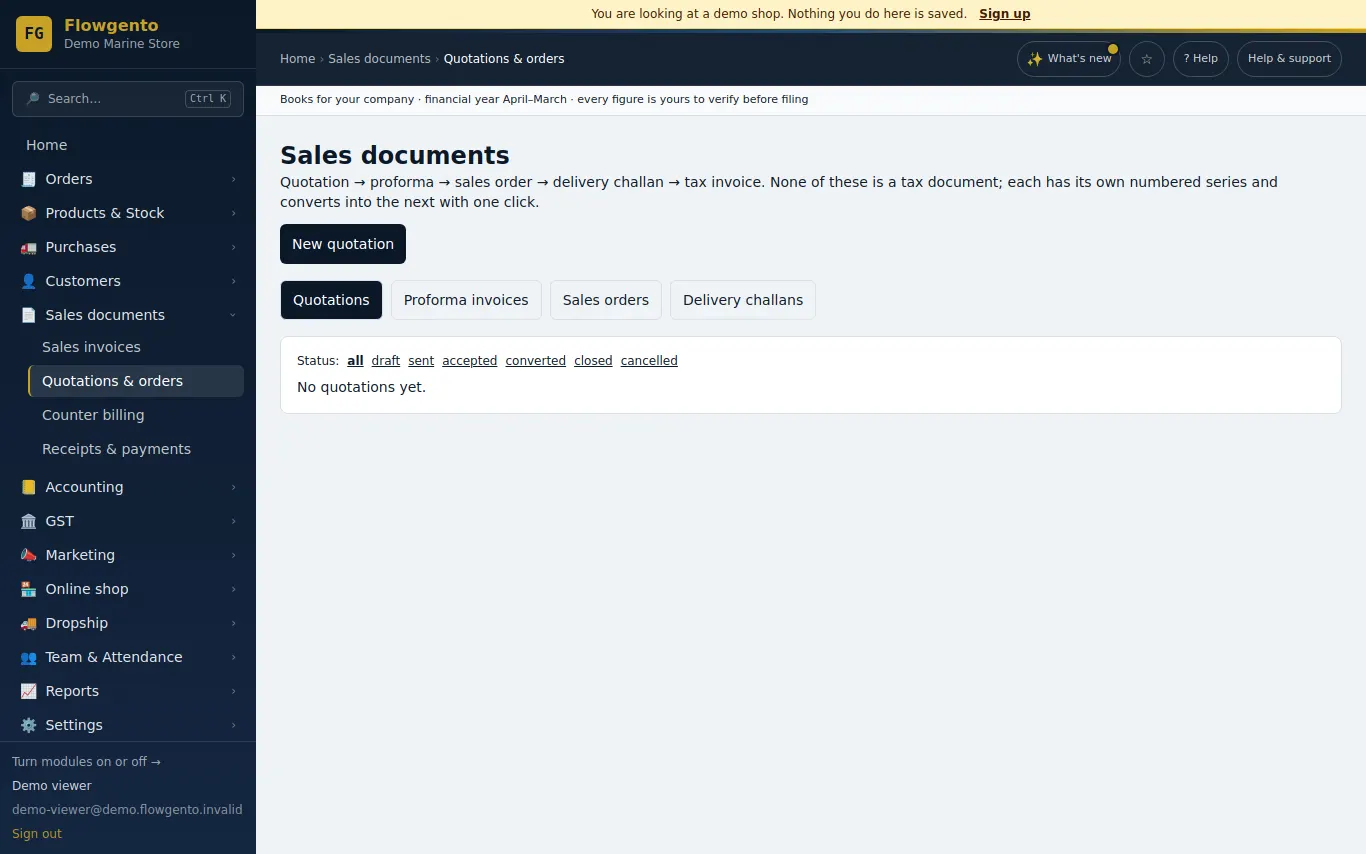Select the Quotations tab
The height and width of the screenshot is (854, 1366).
[x=331, y=300]
